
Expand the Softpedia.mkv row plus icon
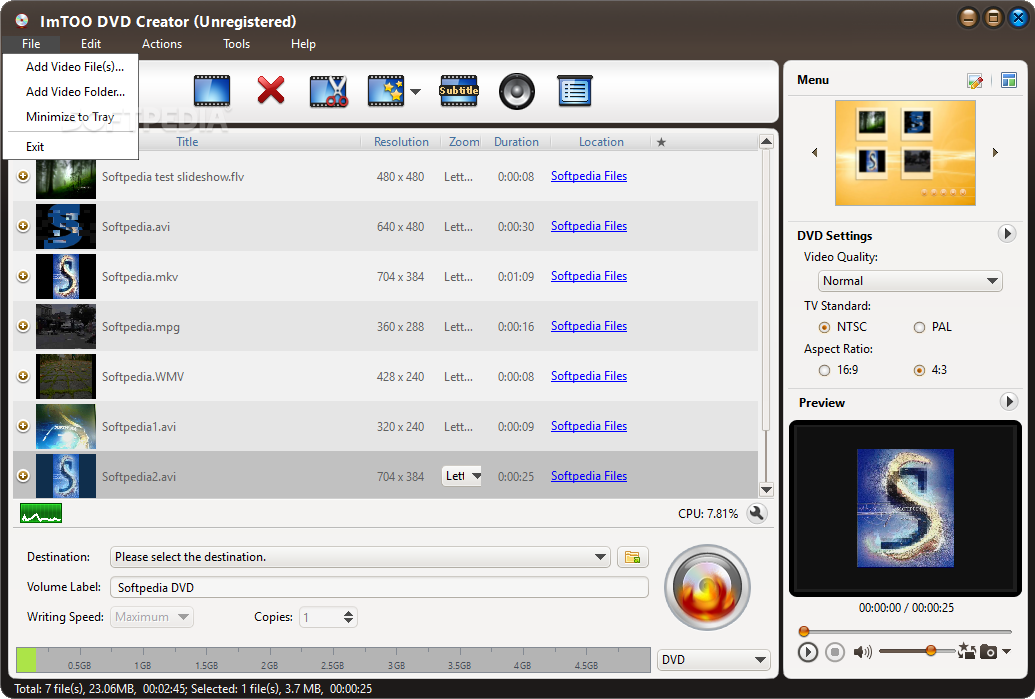click(23, 276)
